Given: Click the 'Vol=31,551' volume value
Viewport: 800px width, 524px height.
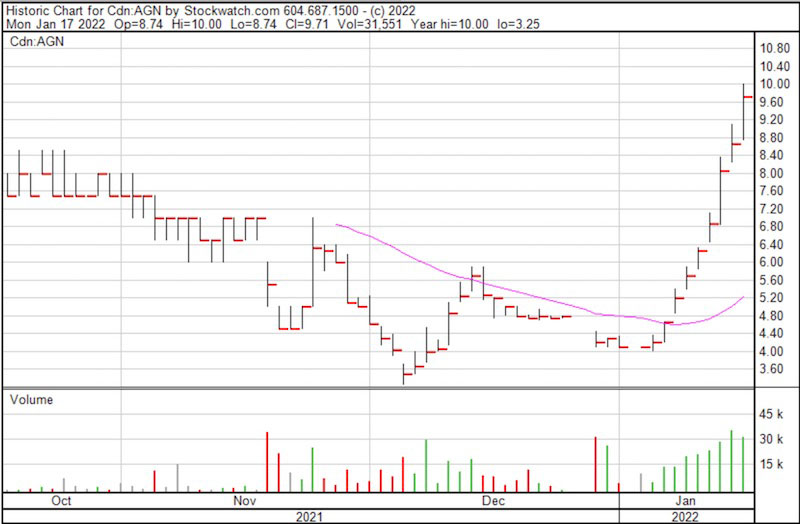Looking at the screenshot, I should (369, 24).
